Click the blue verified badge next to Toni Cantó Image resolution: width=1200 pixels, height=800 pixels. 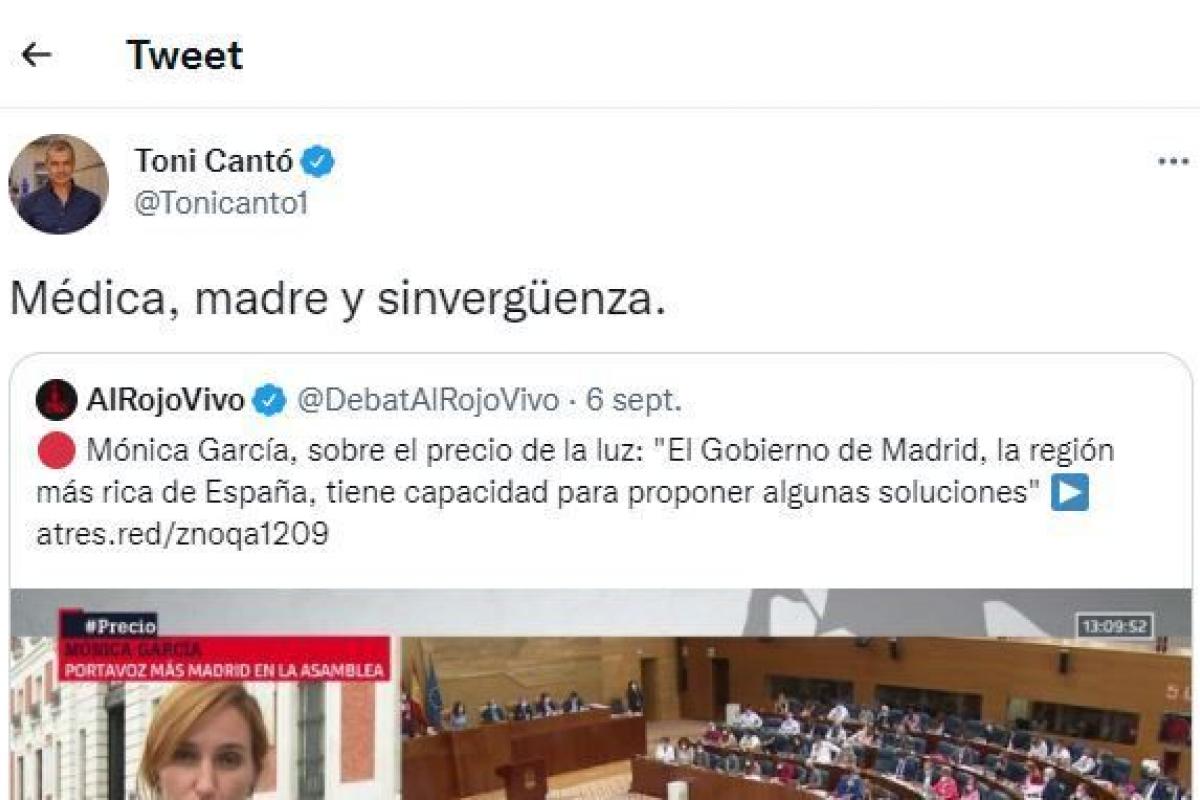319,161
